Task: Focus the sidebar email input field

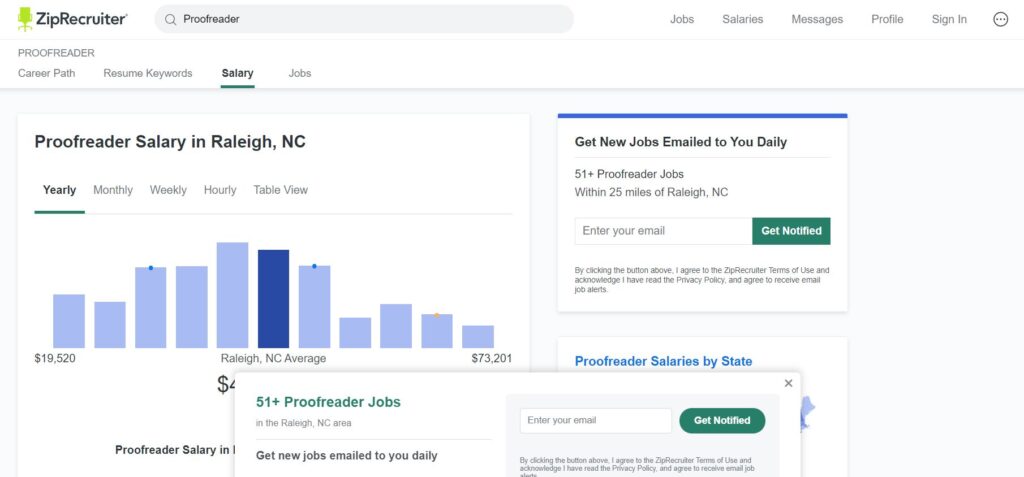Action: tap(663, 231)
